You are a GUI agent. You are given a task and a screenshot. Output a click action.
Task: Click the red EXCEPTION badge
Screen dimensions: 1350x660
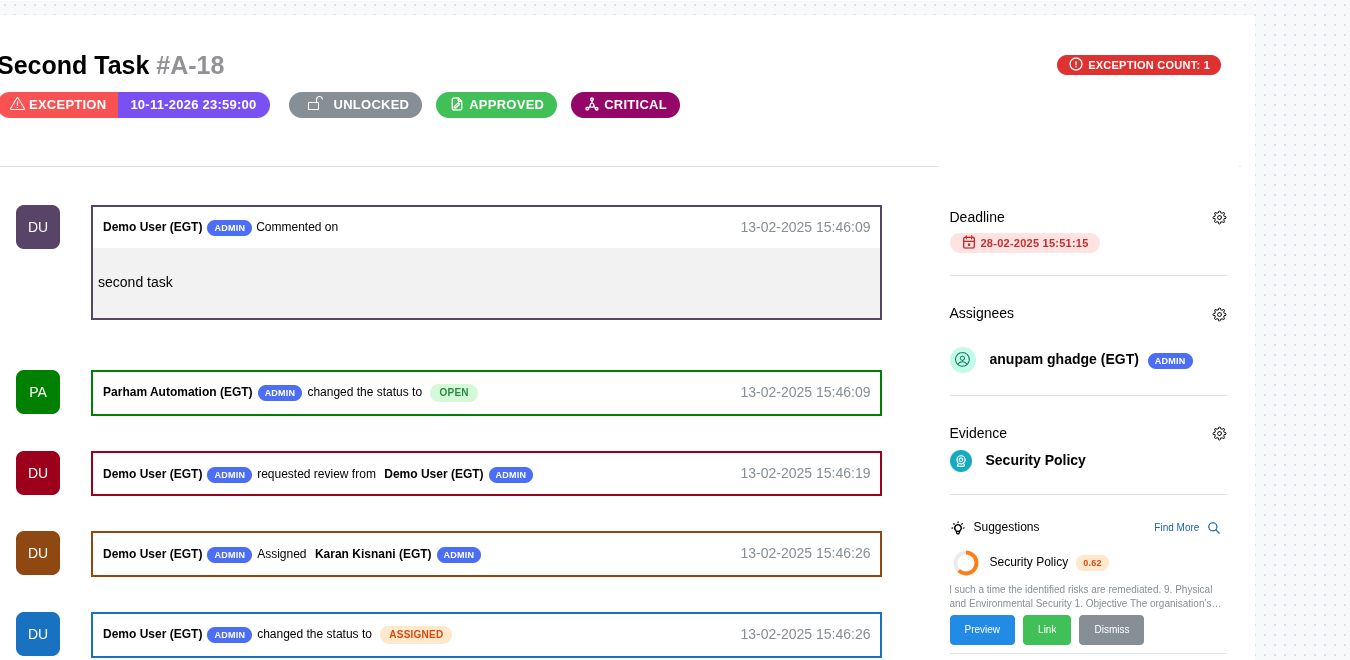pyautogui.click(x=57, y=105)
